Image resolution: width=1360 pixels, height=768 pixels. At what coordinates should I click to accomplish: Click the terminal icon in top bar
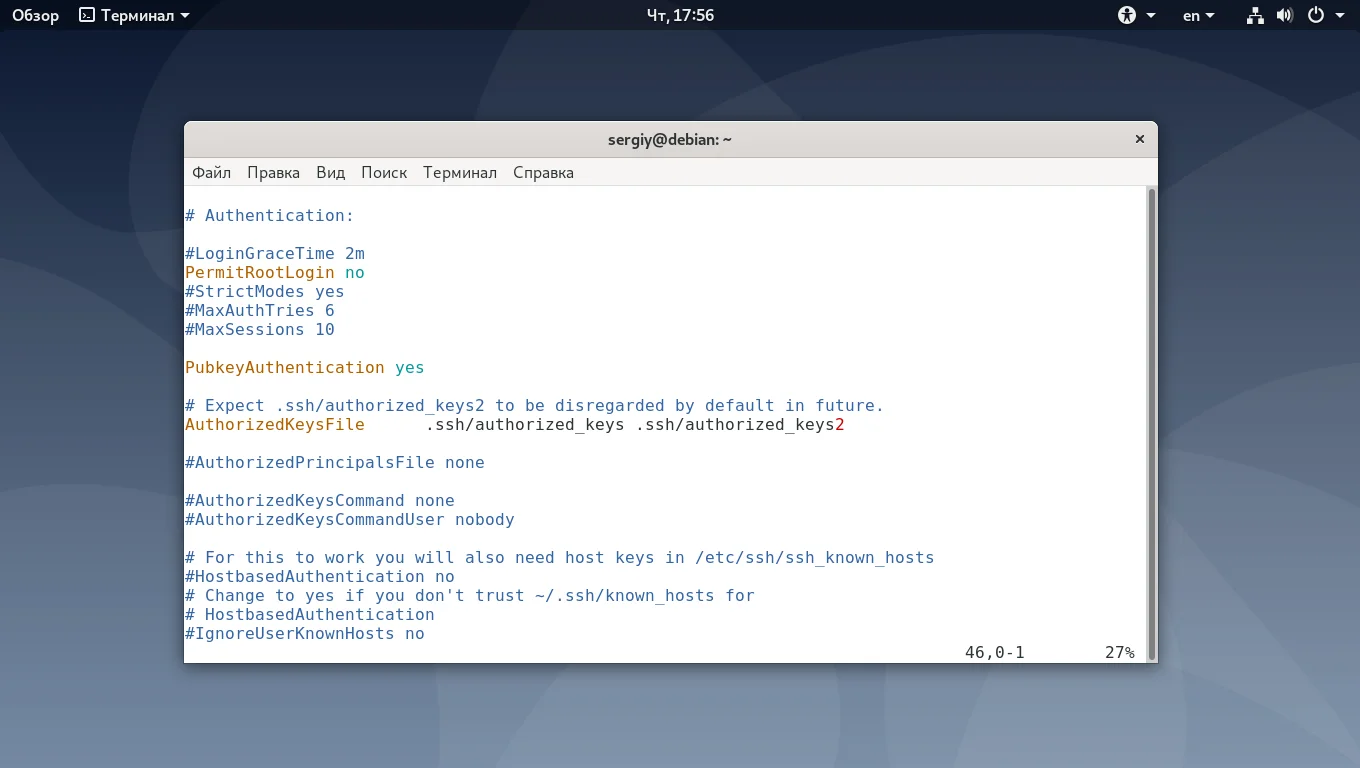(x=87, y=15)
